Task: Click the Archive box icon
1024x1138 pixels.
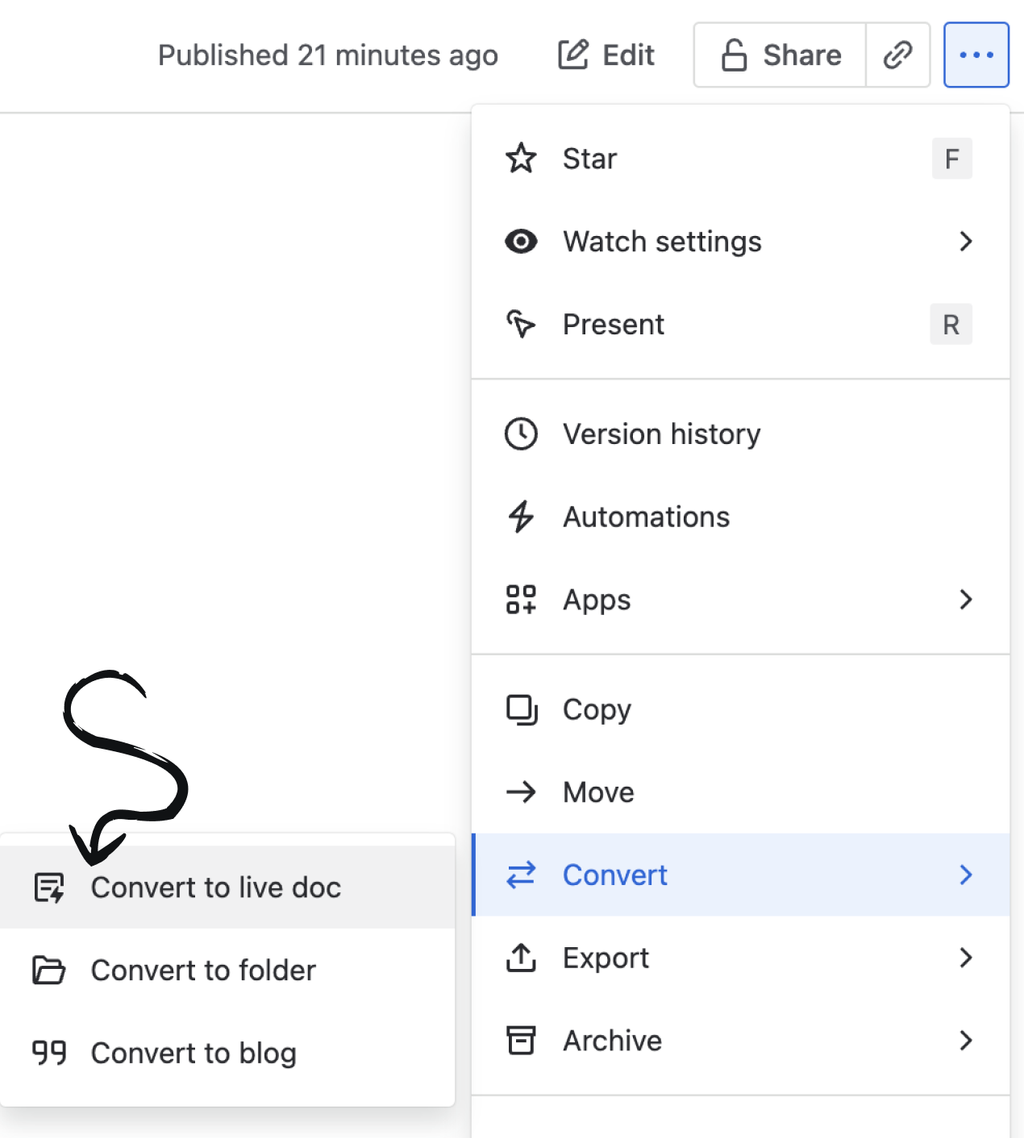Action: click(x=521, y=1040)
